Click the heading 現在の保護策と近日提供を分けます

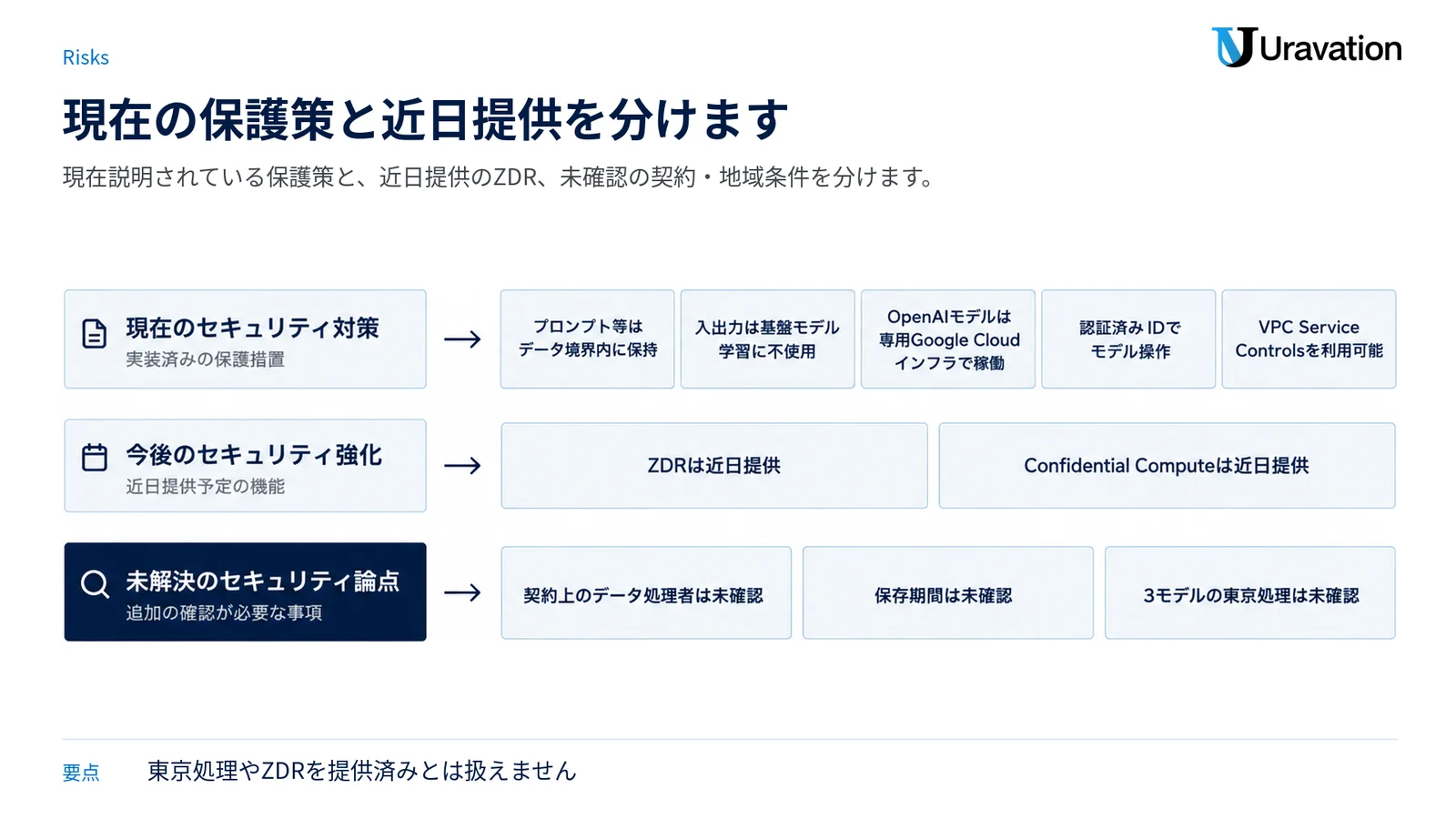click(x=425, y=119)
